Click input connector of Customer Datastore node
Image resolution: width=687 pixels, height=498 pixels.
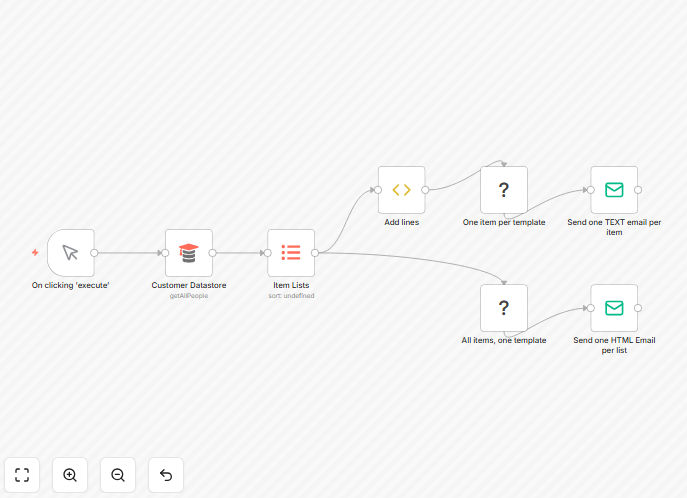click(x=165, y=253)
